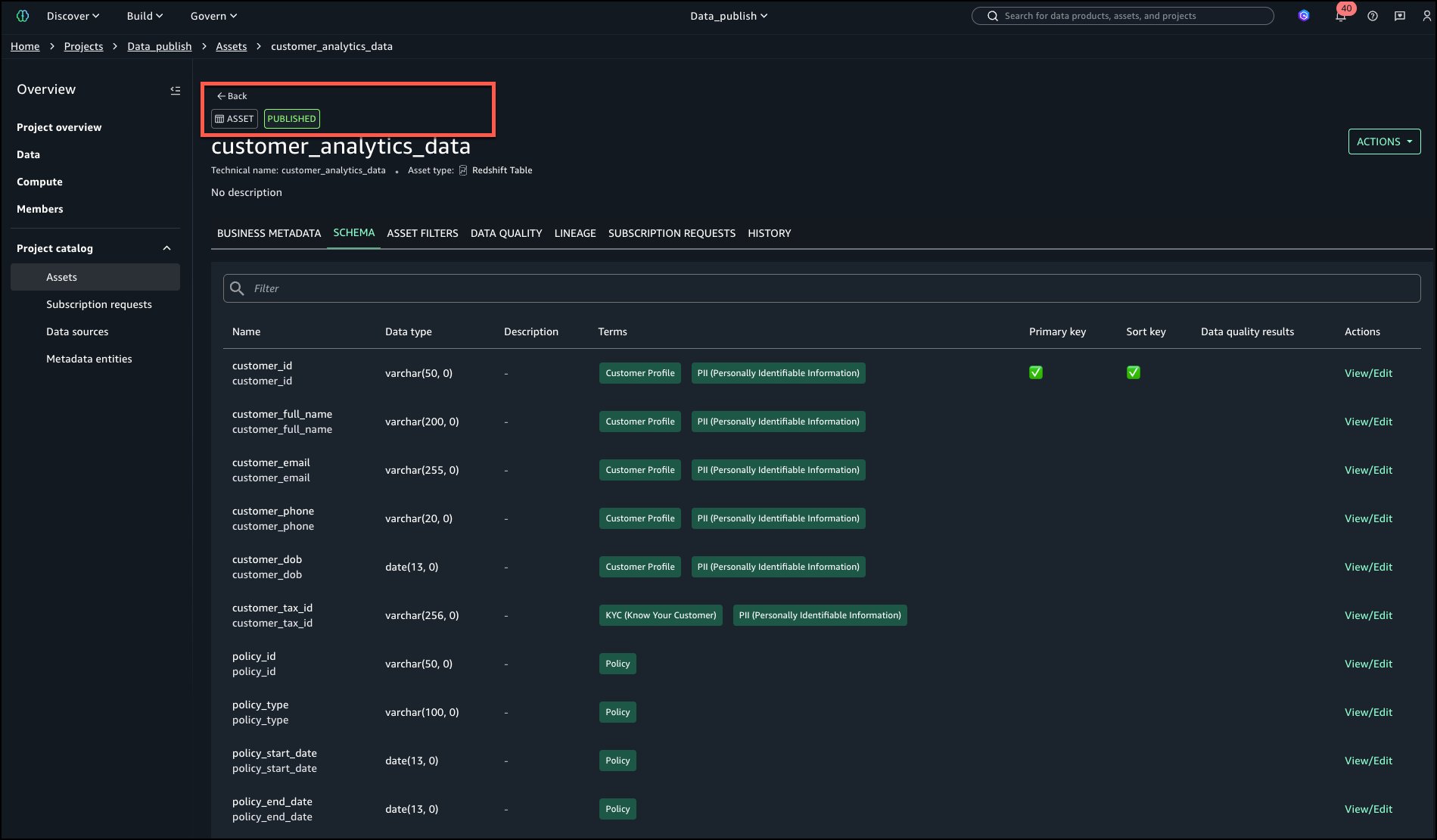
Task: Click the schema Filter input field
Action: point(821,288)
